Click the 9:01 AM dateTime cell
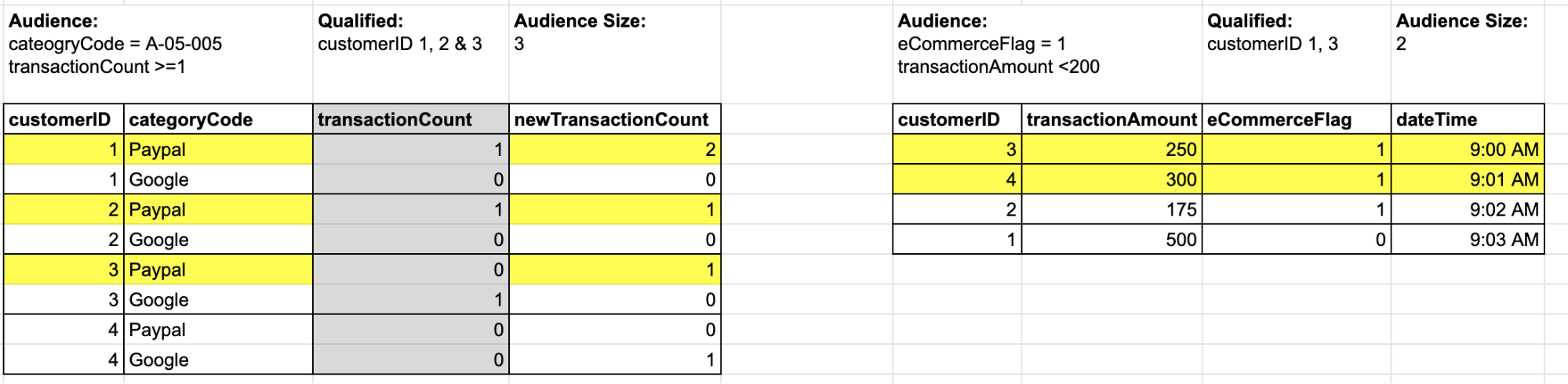The image size is (1568, 384). (1467, 179)
